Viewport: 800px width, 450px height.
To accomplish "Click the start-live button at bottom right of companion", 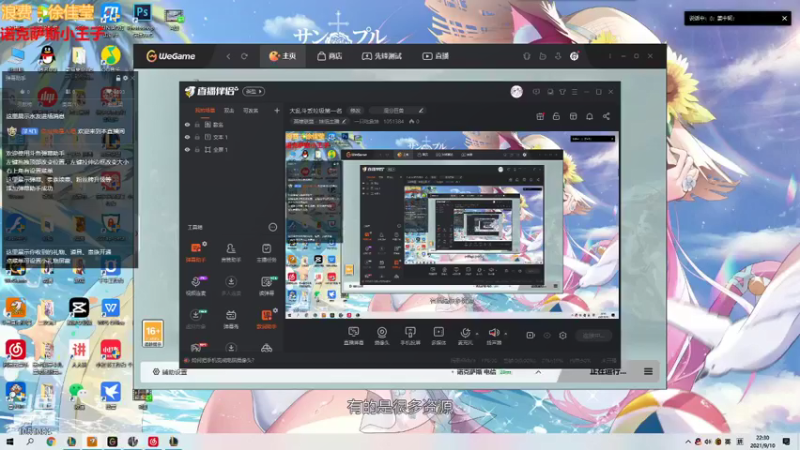I will 594,335.
